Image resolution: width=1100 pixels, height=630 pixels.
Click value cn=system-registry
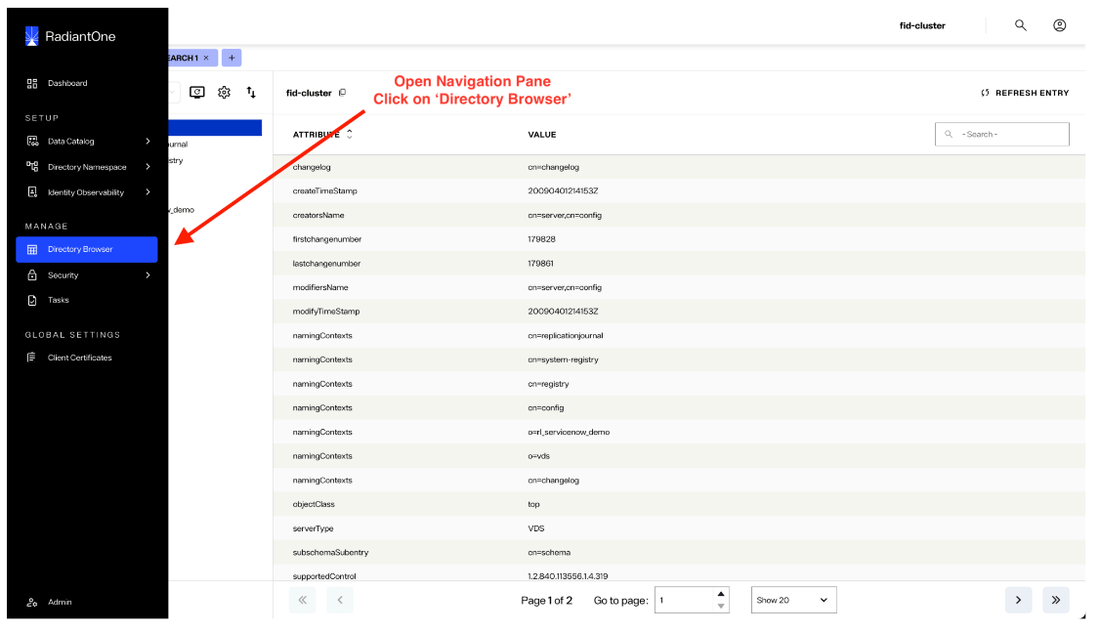(563, 359)
